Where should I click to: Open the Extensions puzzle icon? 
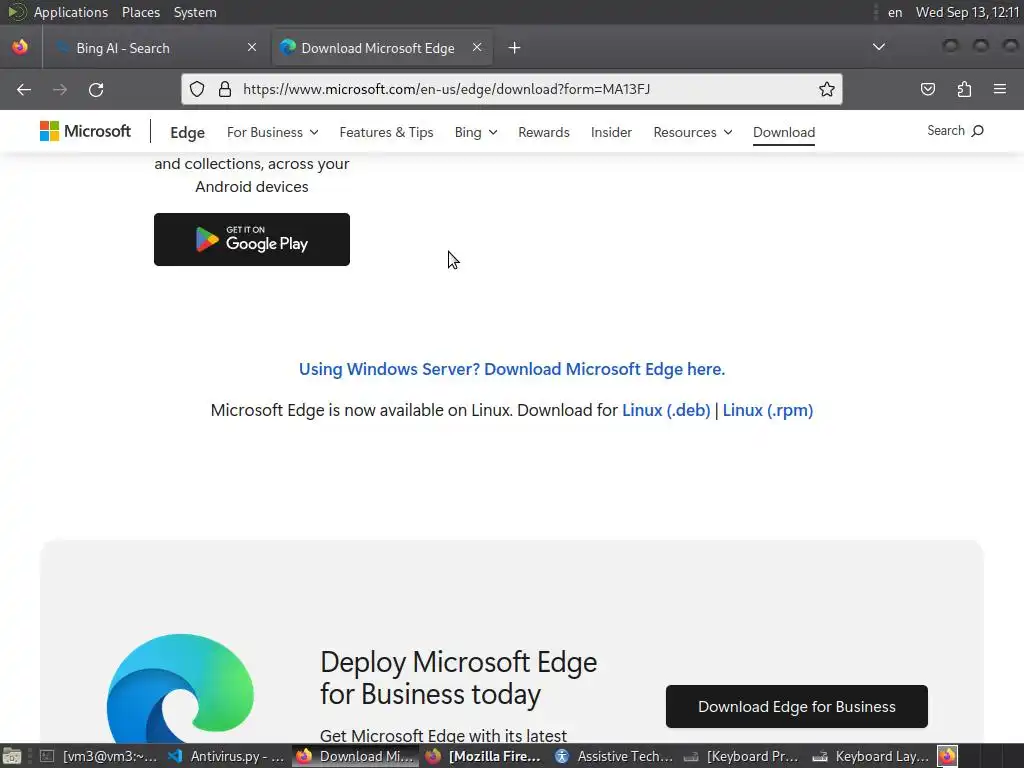coord(964,89)
